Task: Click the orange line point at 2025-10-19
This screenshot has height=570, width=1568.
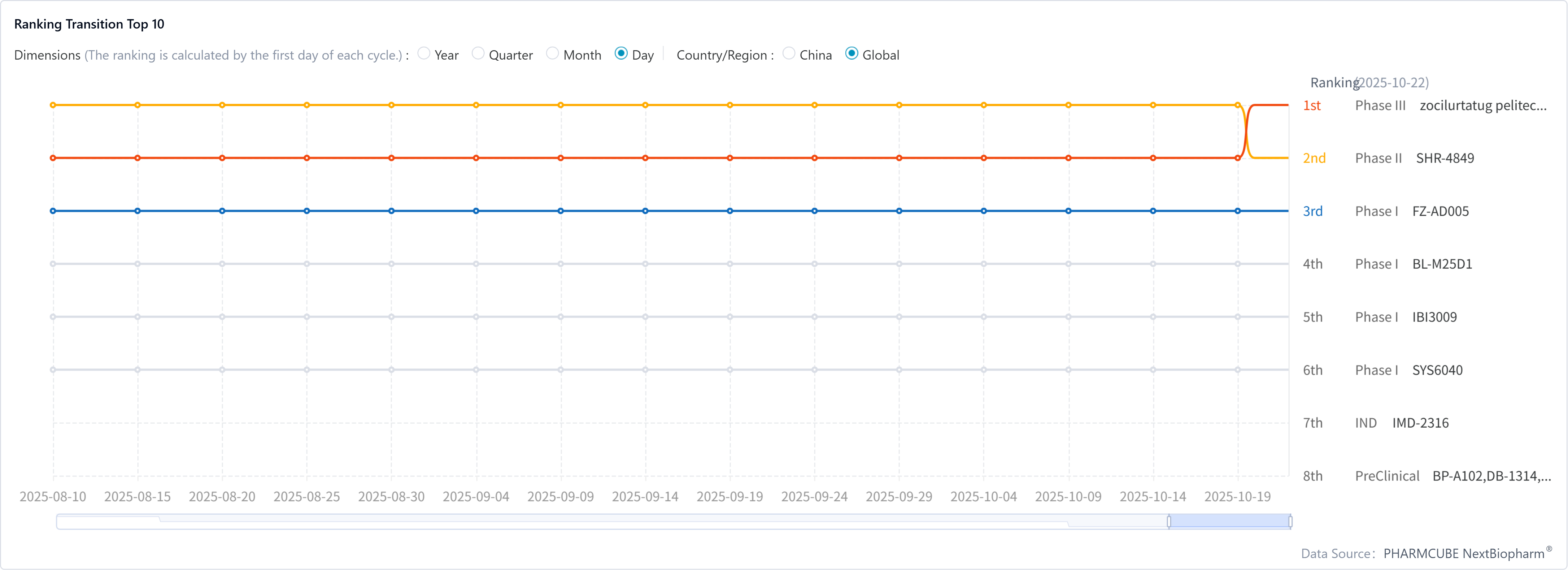Action: click(1237, 105)
